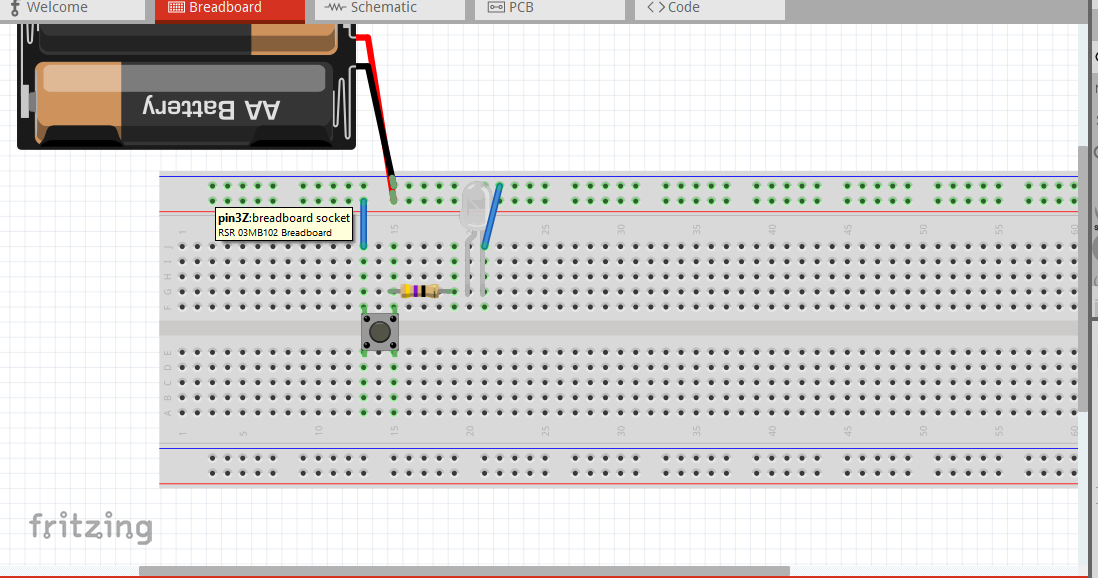
Task: Click the resistor component
Action: 420,291
